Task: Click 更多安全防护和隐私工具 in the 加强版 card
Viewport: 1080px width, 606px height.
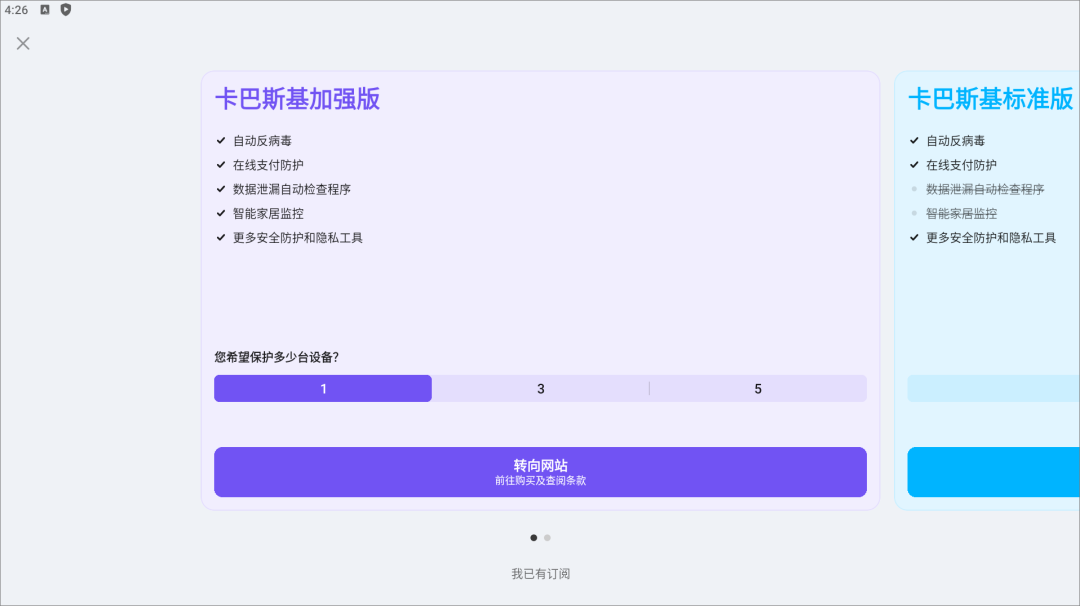Action: pyautogui.click(x=298, y=238)
